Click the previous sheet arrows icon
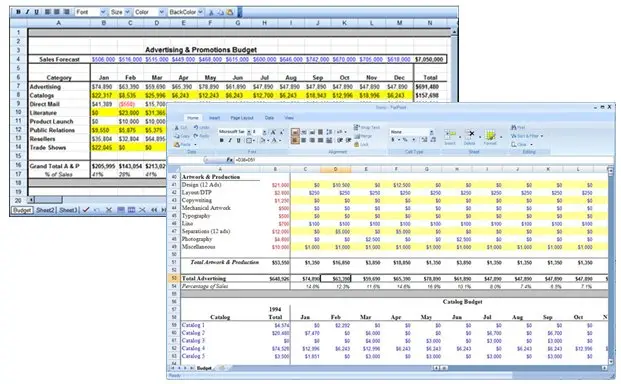Viewport: 621px width, 384px height. pos(154,210)
